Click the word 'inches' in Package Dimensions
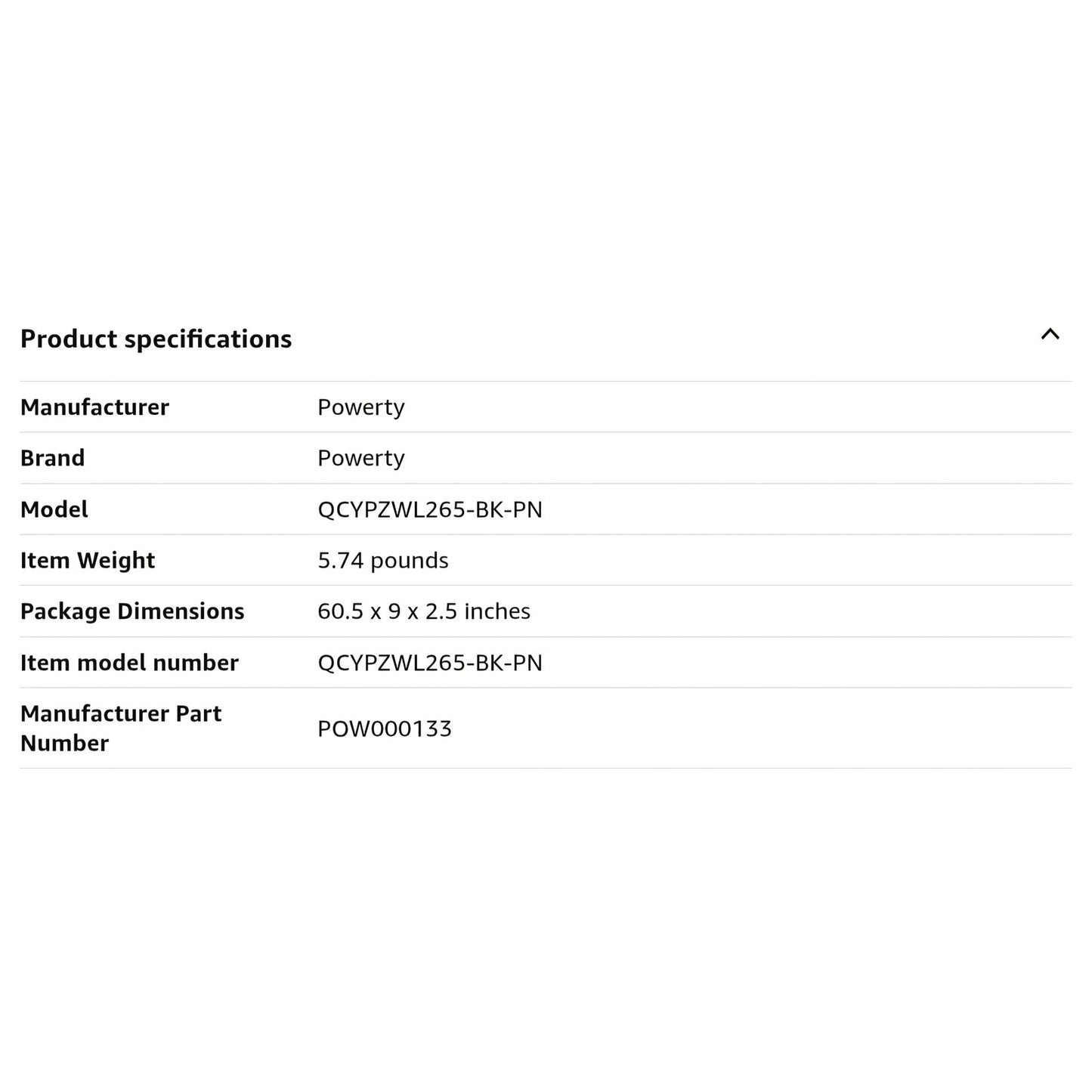1092x1092 pixels. tap(497, 611)
